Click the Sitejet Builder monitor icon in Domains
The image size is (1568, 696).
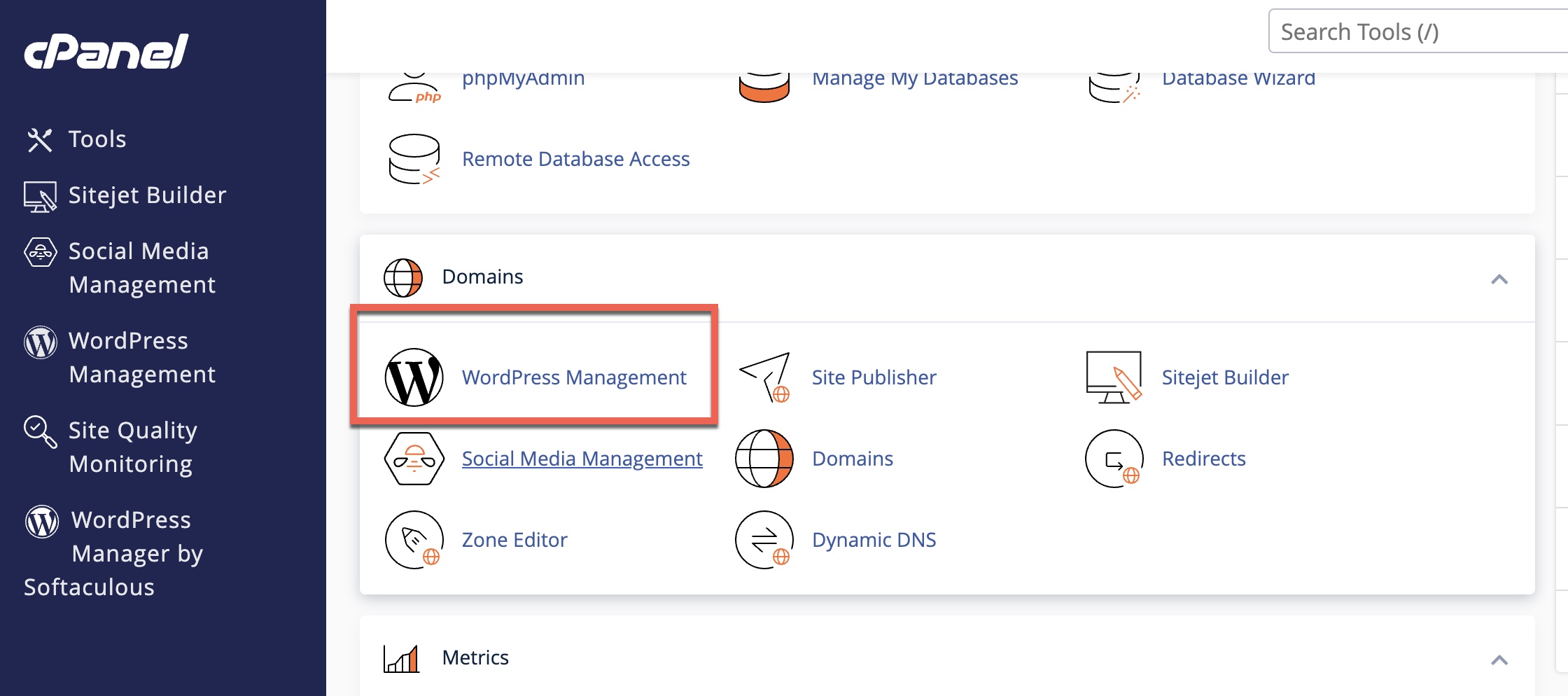1114,377
